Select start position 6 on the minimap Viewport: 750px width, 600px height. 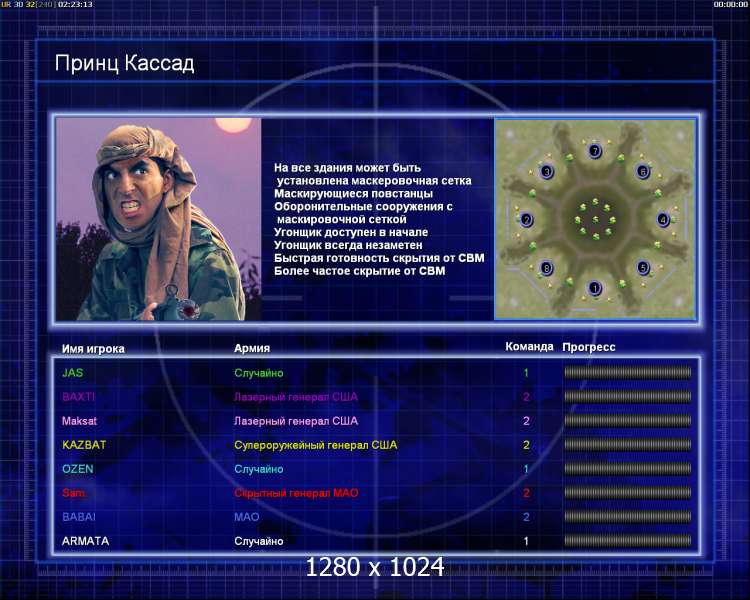[x=642, y=171]
